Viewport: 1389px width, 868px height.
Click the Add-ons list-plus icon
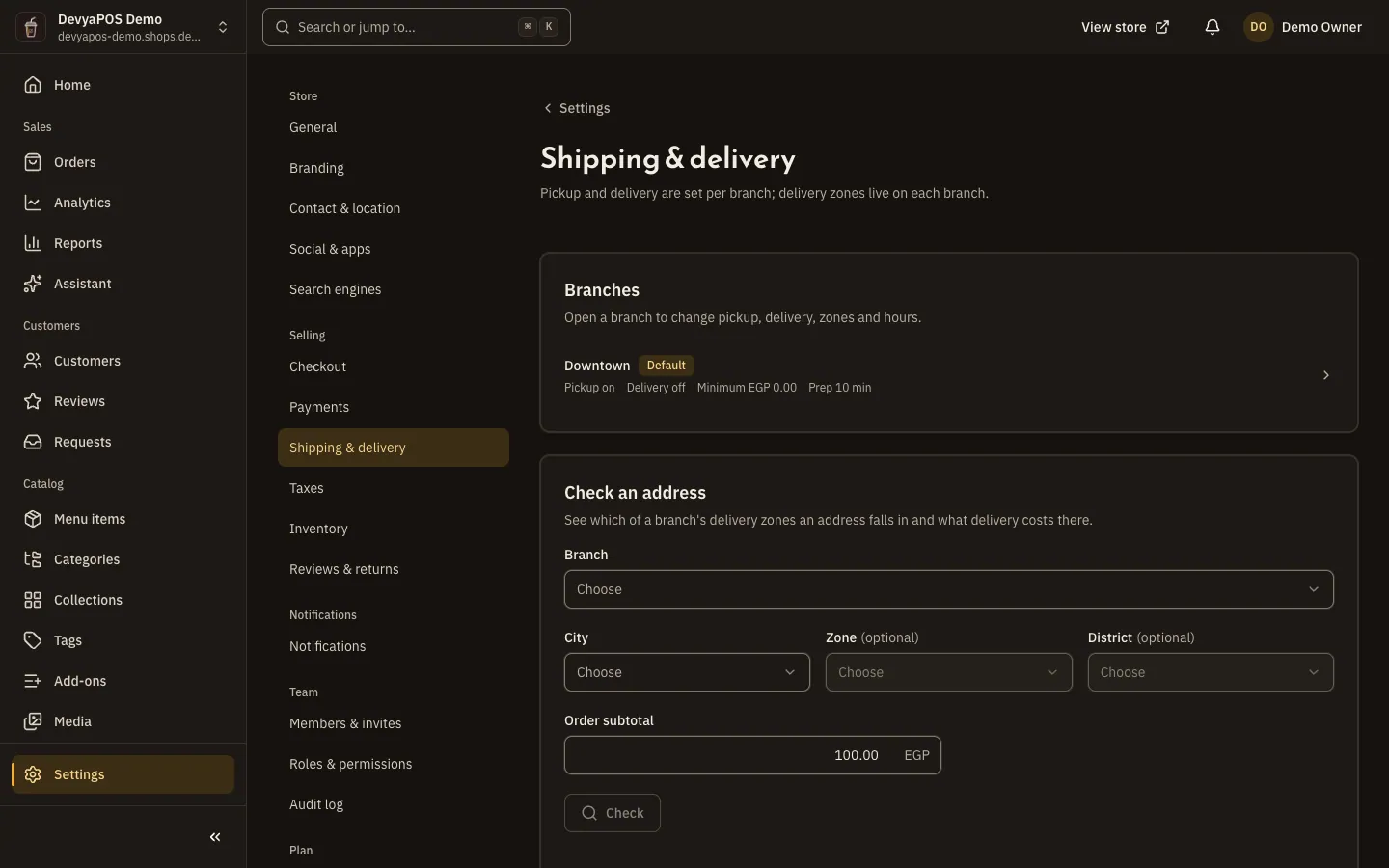(33, 681)
